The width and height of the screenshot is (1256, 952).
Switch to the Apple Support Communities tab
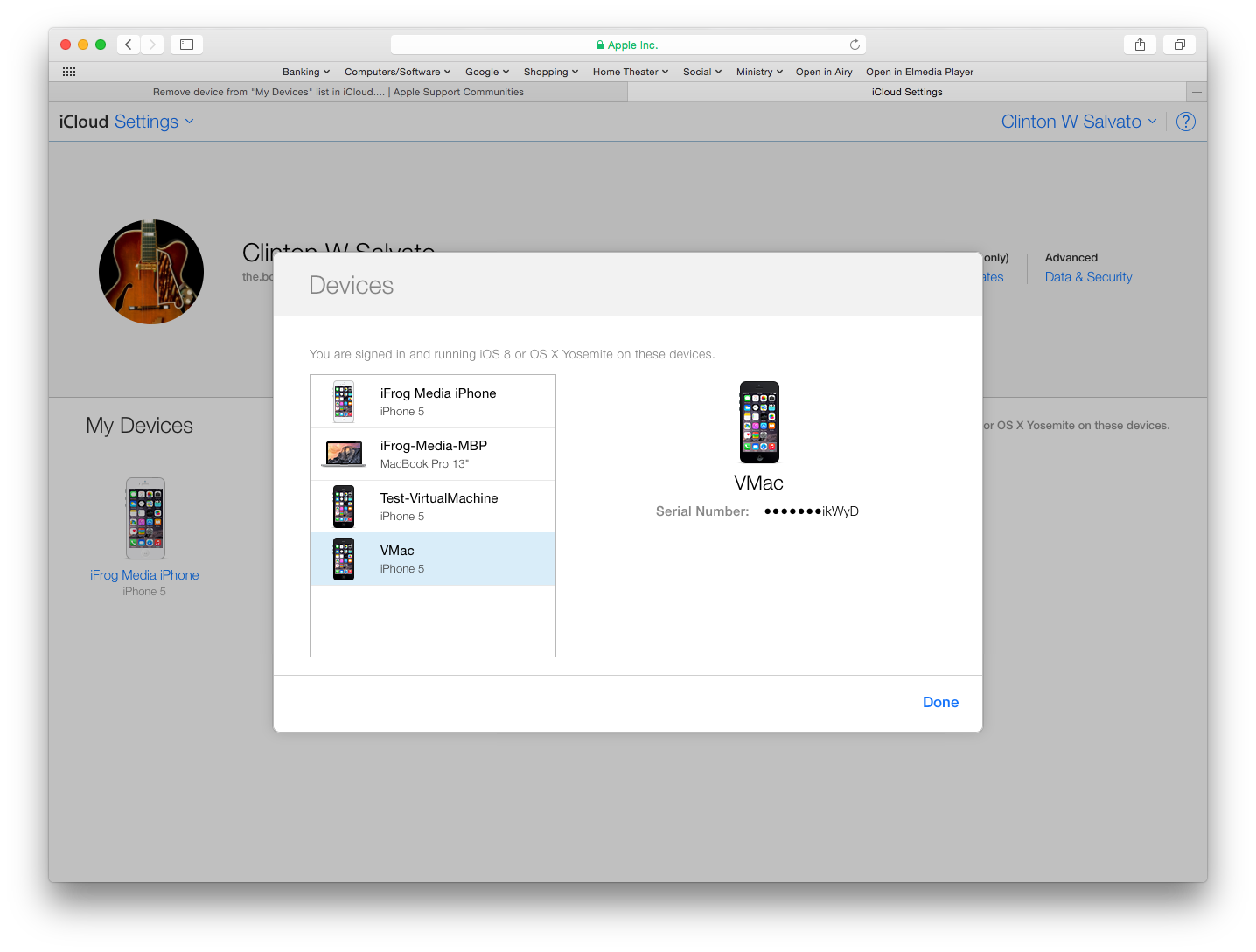[338, 92]
